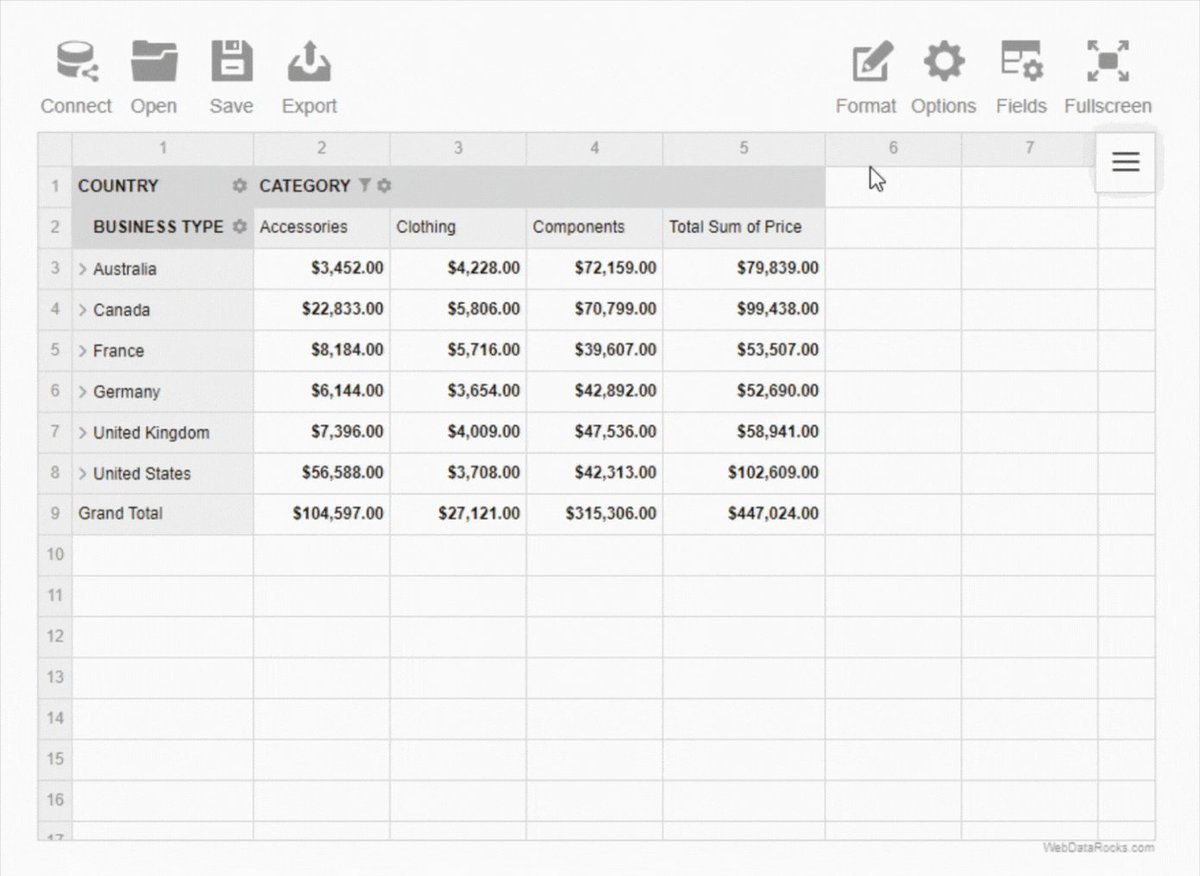Viewport: 1200px width, 876px height.
Task: Select cell $4,009.00 in United Kingdom row
Action: pyautogui.click(x=458, y=433)
